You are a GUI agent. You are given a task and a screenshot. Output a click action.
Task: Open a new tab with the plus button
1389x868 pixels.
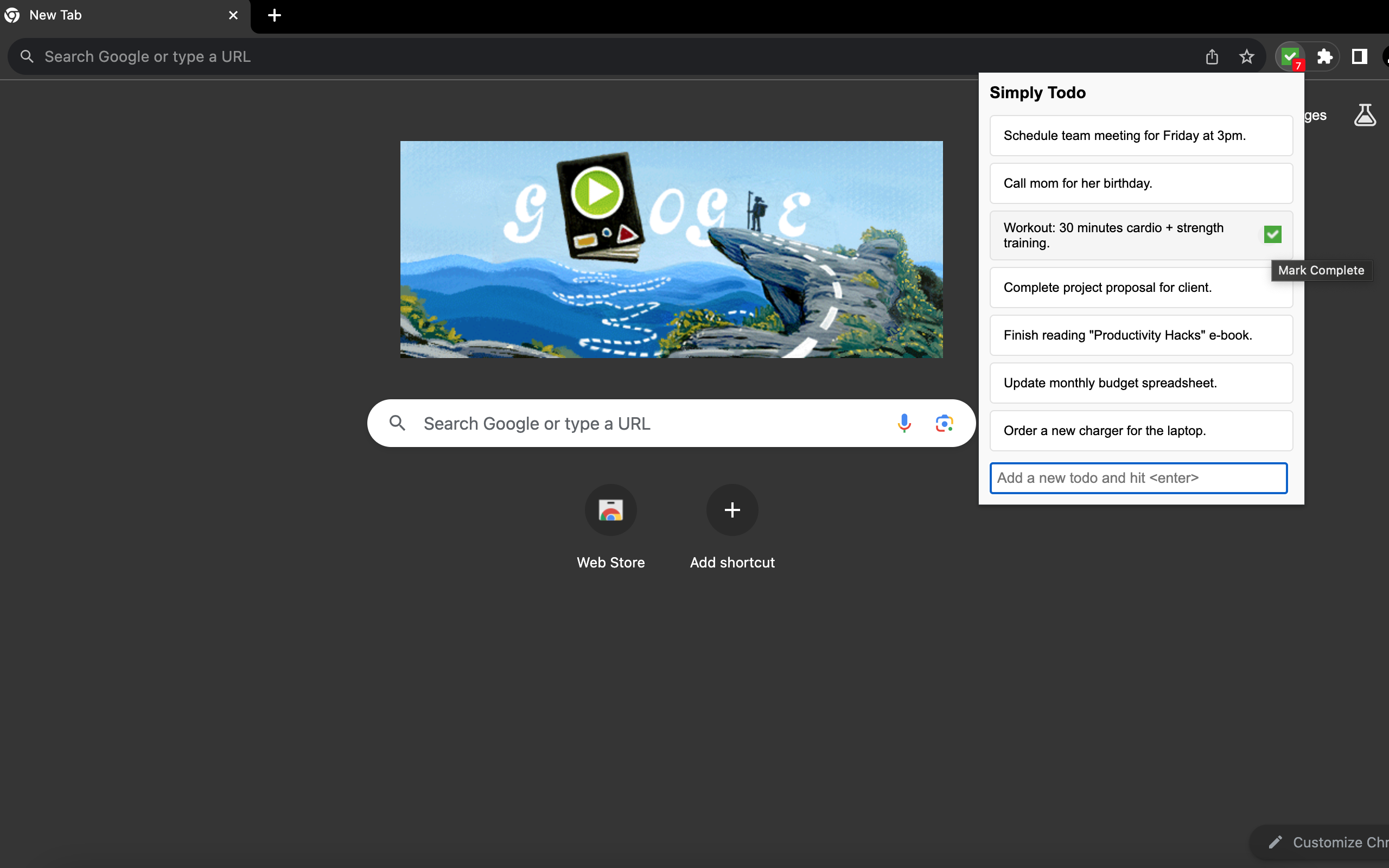point(275,16)
